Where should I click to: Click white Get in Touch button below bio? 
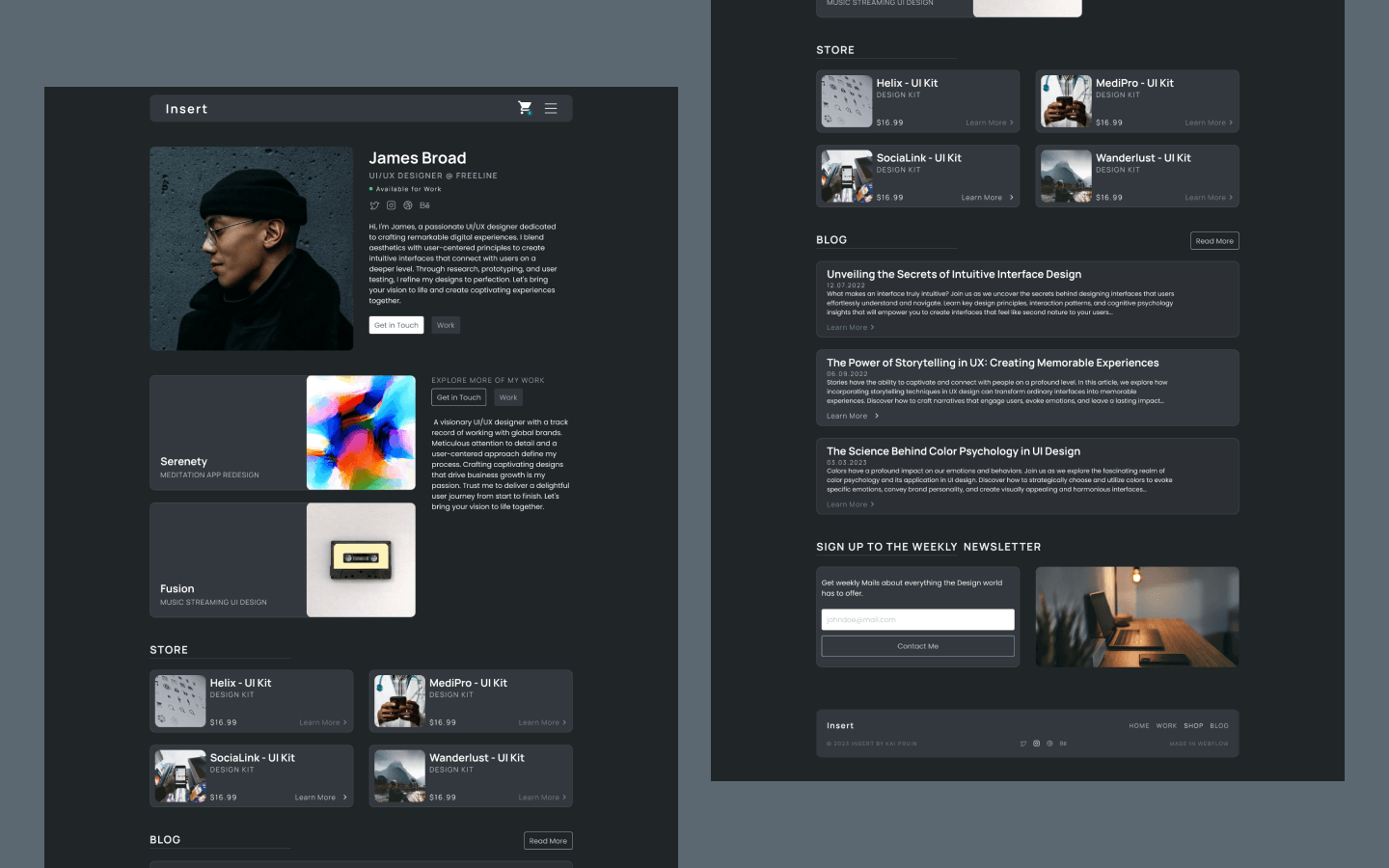(x=396, y=325)
